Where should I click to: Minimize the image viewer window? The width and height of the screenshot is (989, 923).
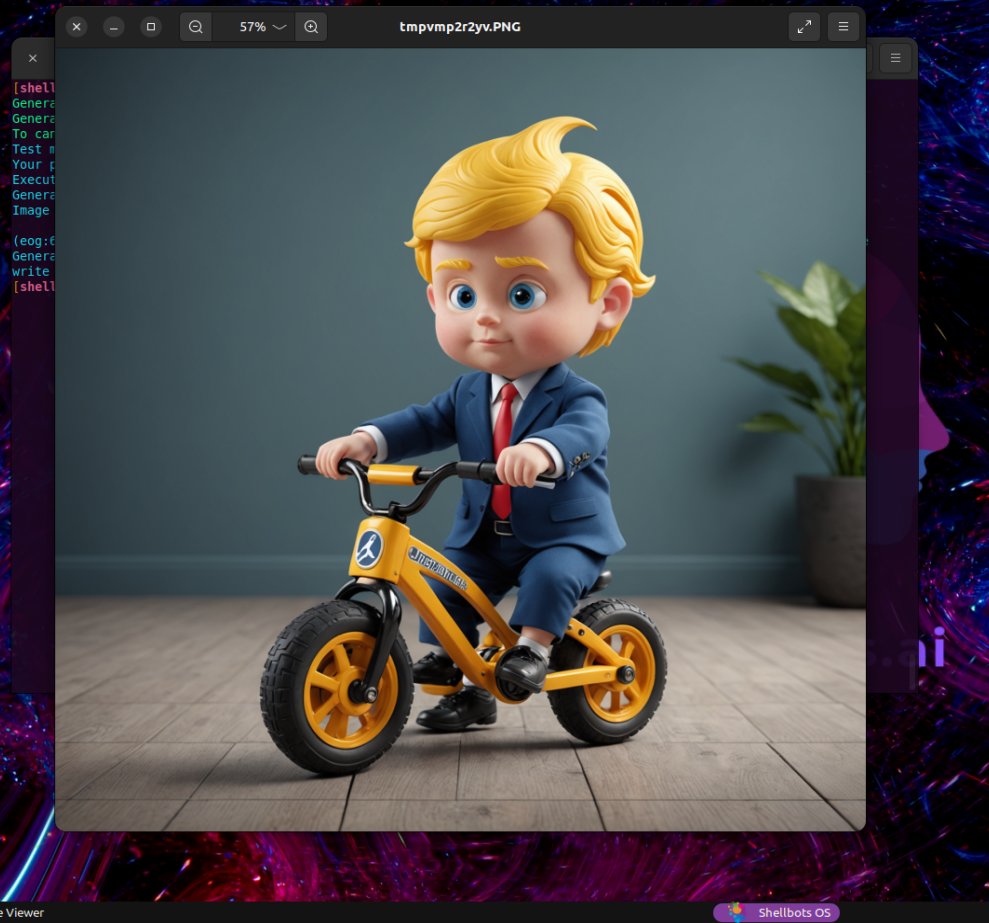114,27
